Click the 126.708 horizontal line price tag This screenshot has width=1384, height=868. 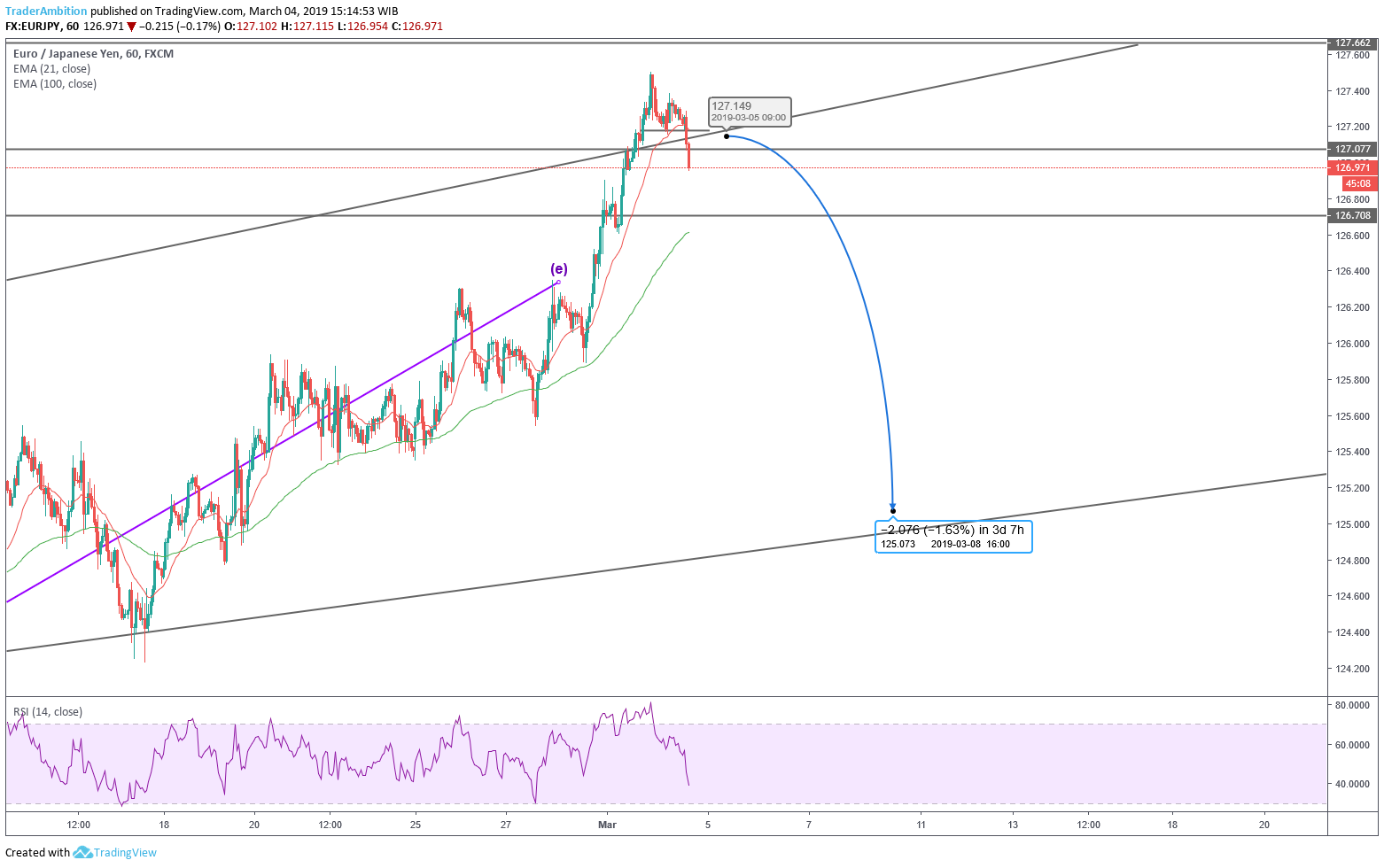(x=1352, y=215)
